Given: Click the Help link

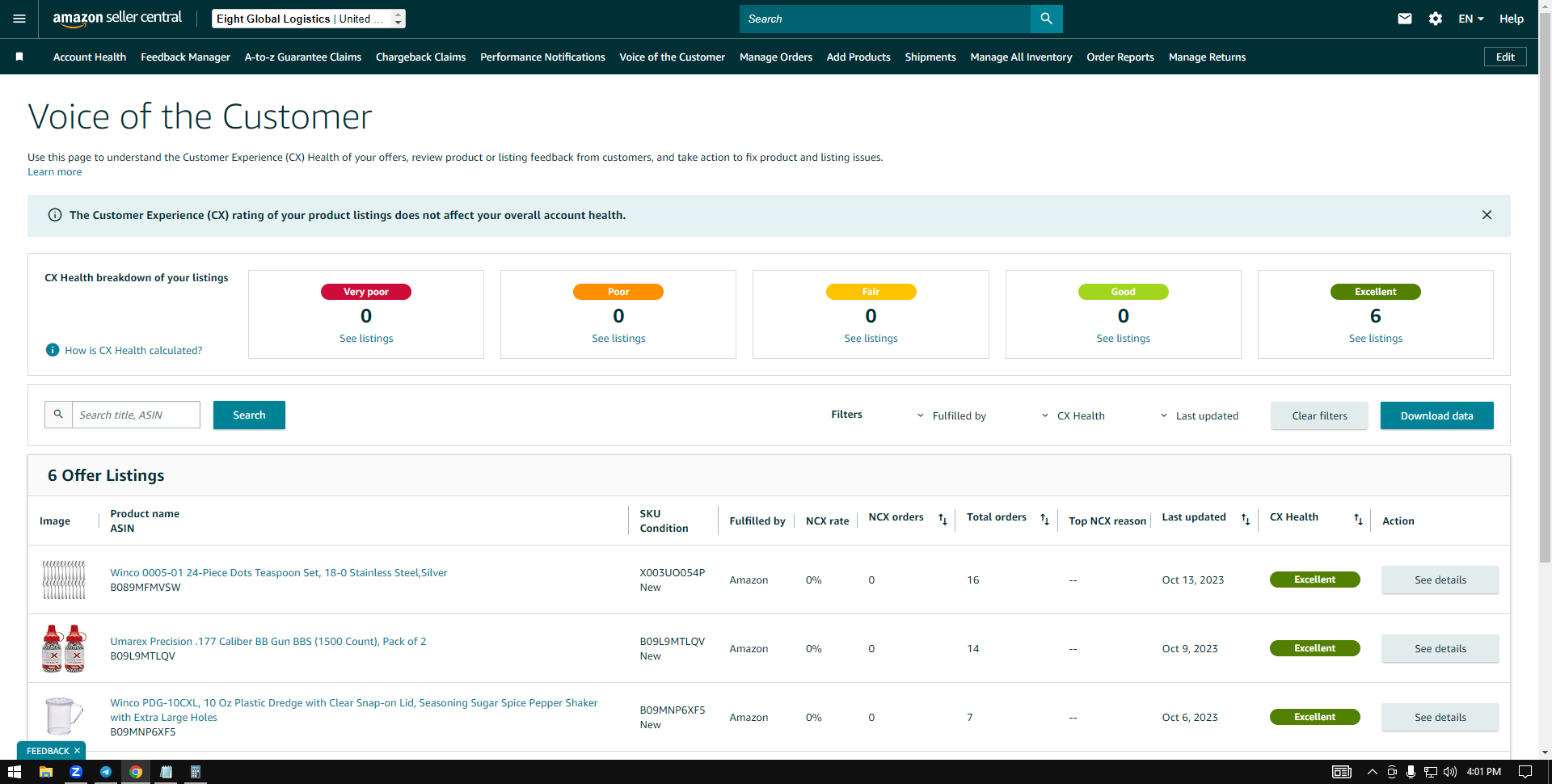Looking at the screenshot, I should [1512, 19].
